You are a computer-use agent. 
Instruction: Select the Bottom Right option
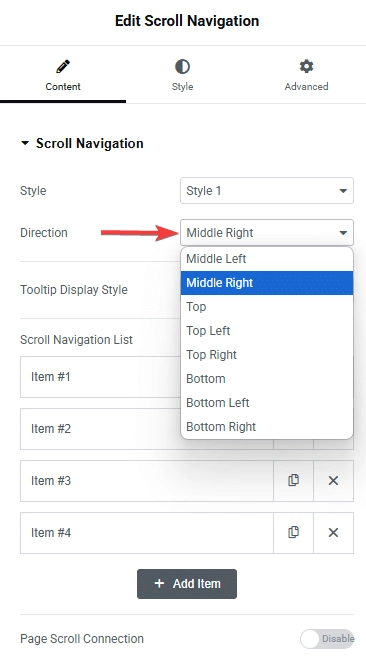pyautogui.click(x=267, y=427)
